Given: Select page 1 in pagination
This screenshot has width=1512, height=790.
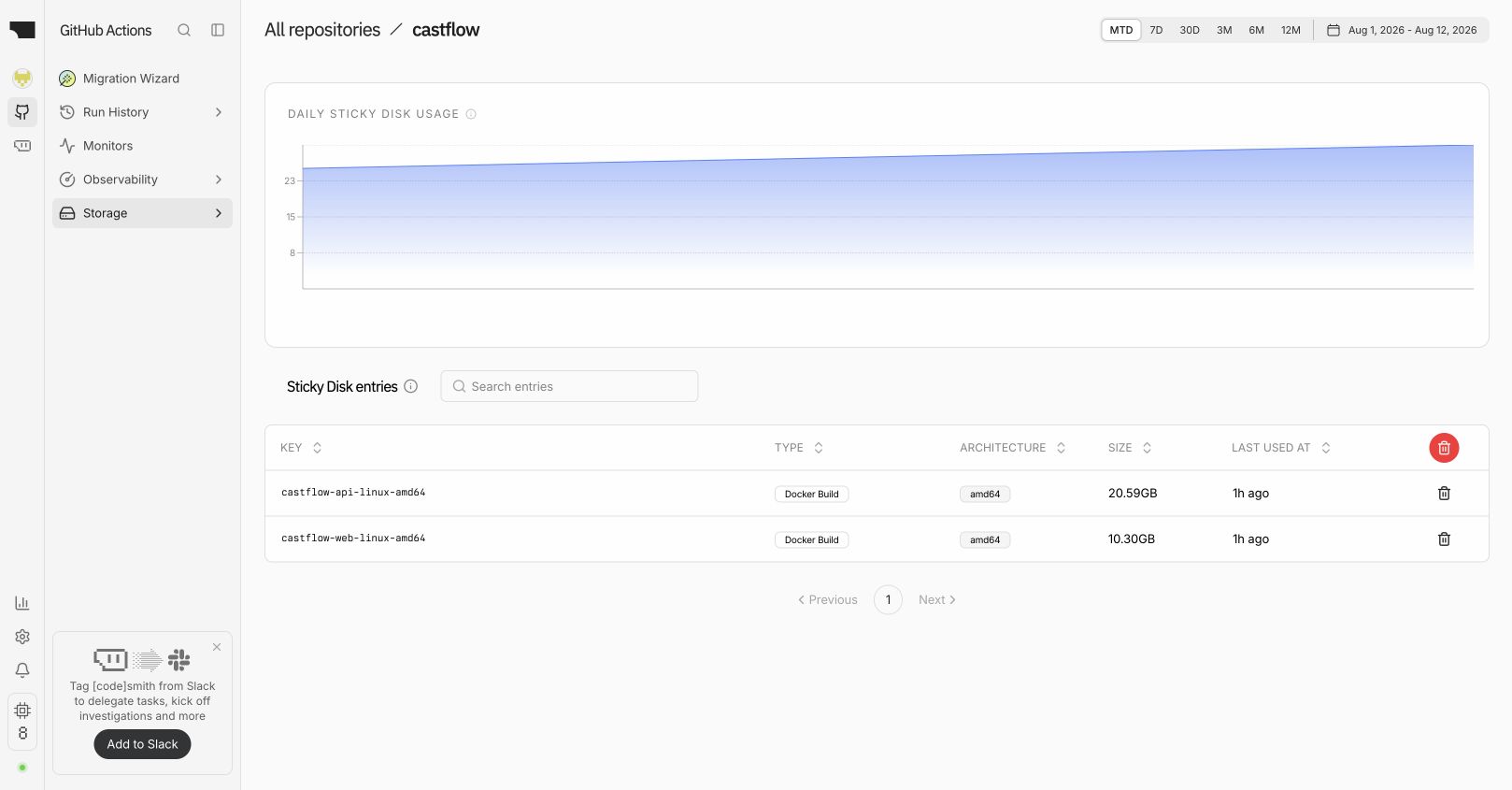Looking at the screenshot, I should [x=888, y=599].
